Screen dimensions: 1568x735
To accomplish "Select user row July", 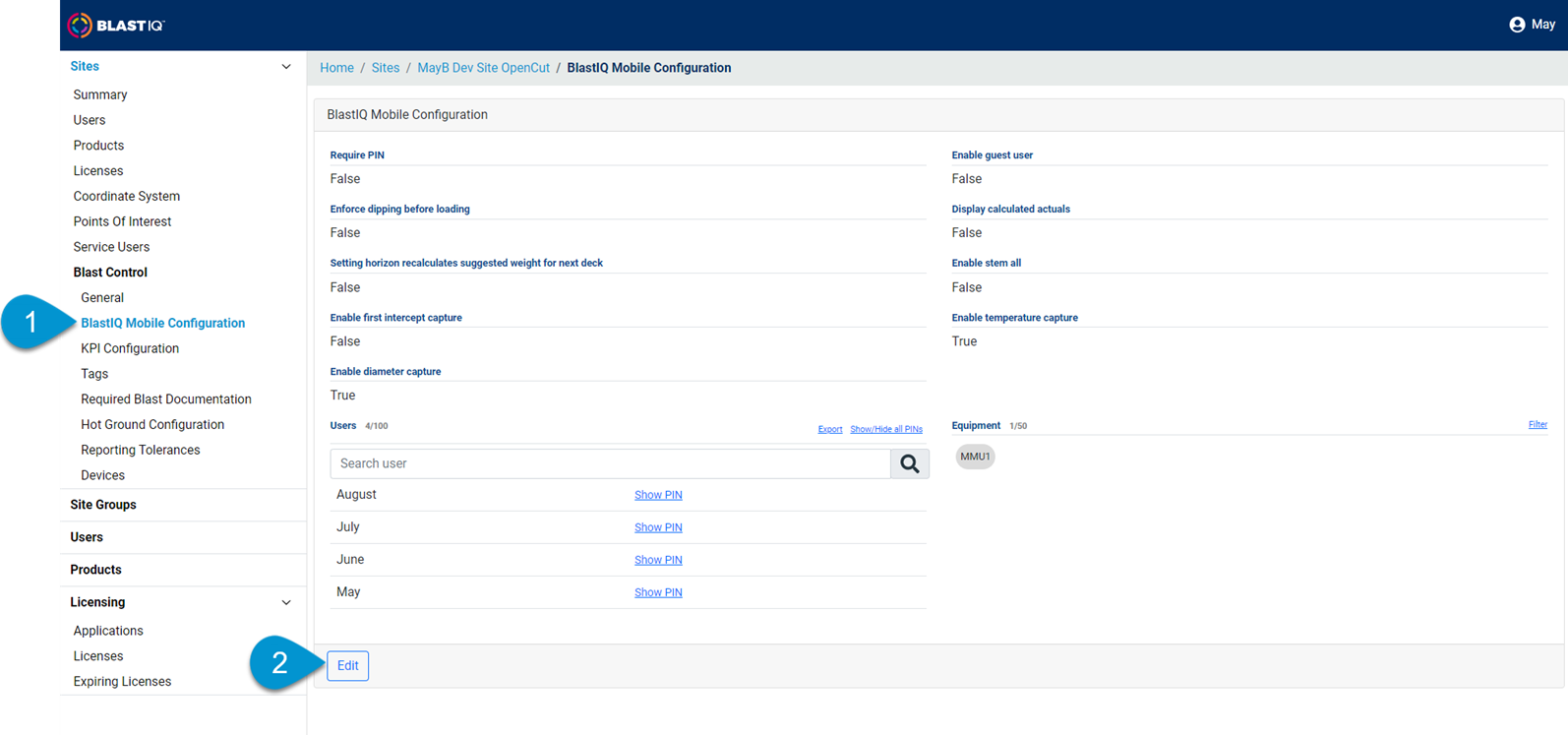I will point(629,527).
